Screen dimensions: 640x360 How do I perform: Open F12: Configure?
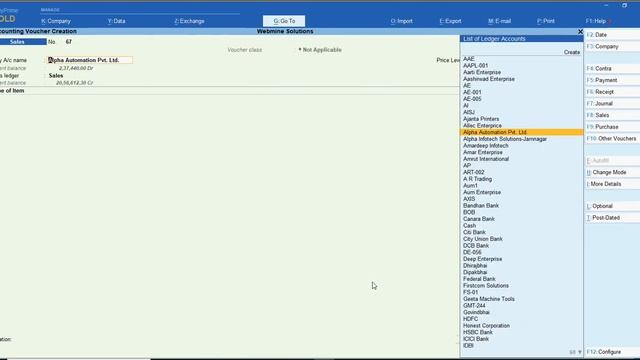coord(612,352)
